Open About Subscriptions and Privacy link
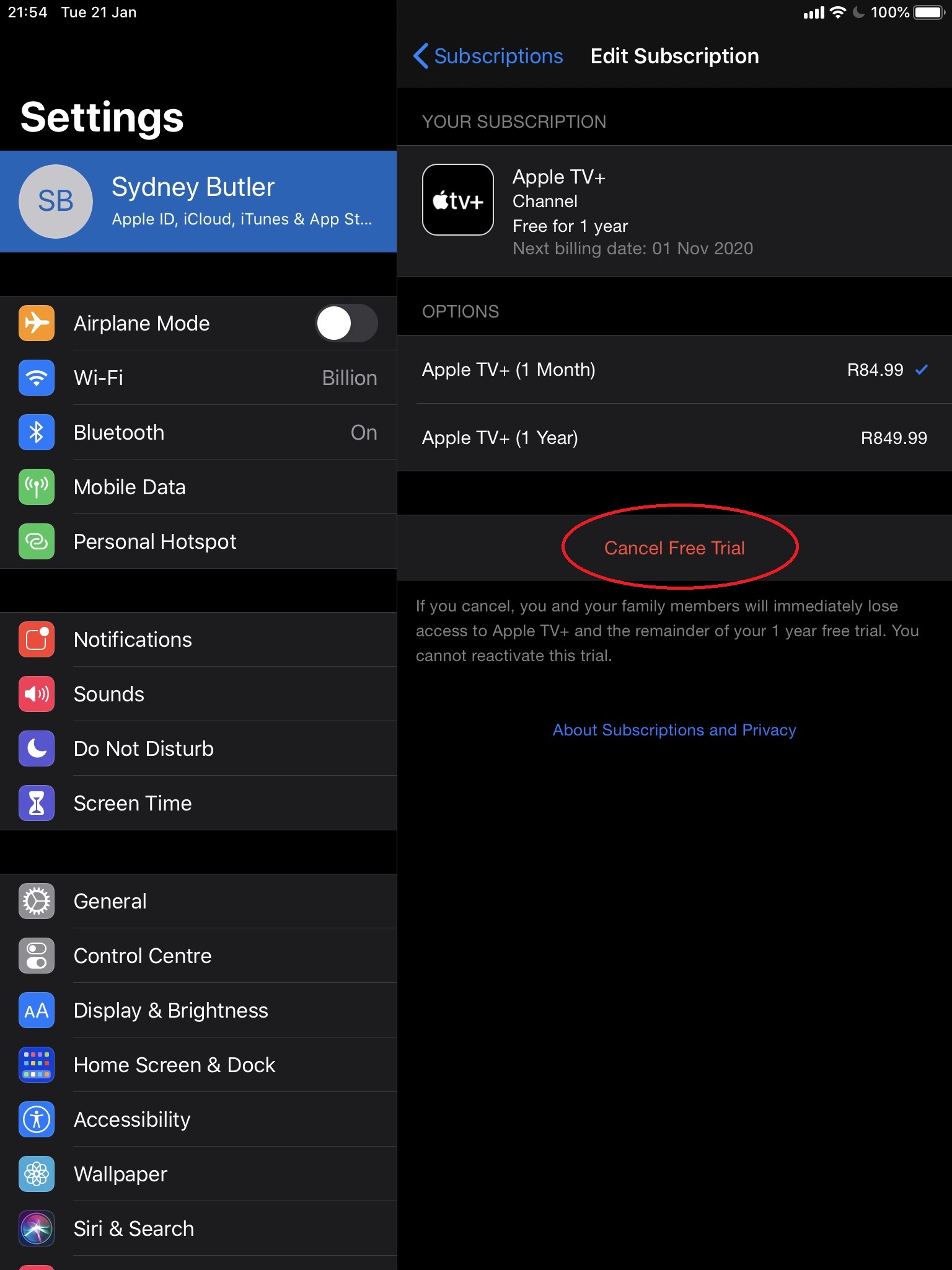952x1270 pixels. tap(674, 730)
